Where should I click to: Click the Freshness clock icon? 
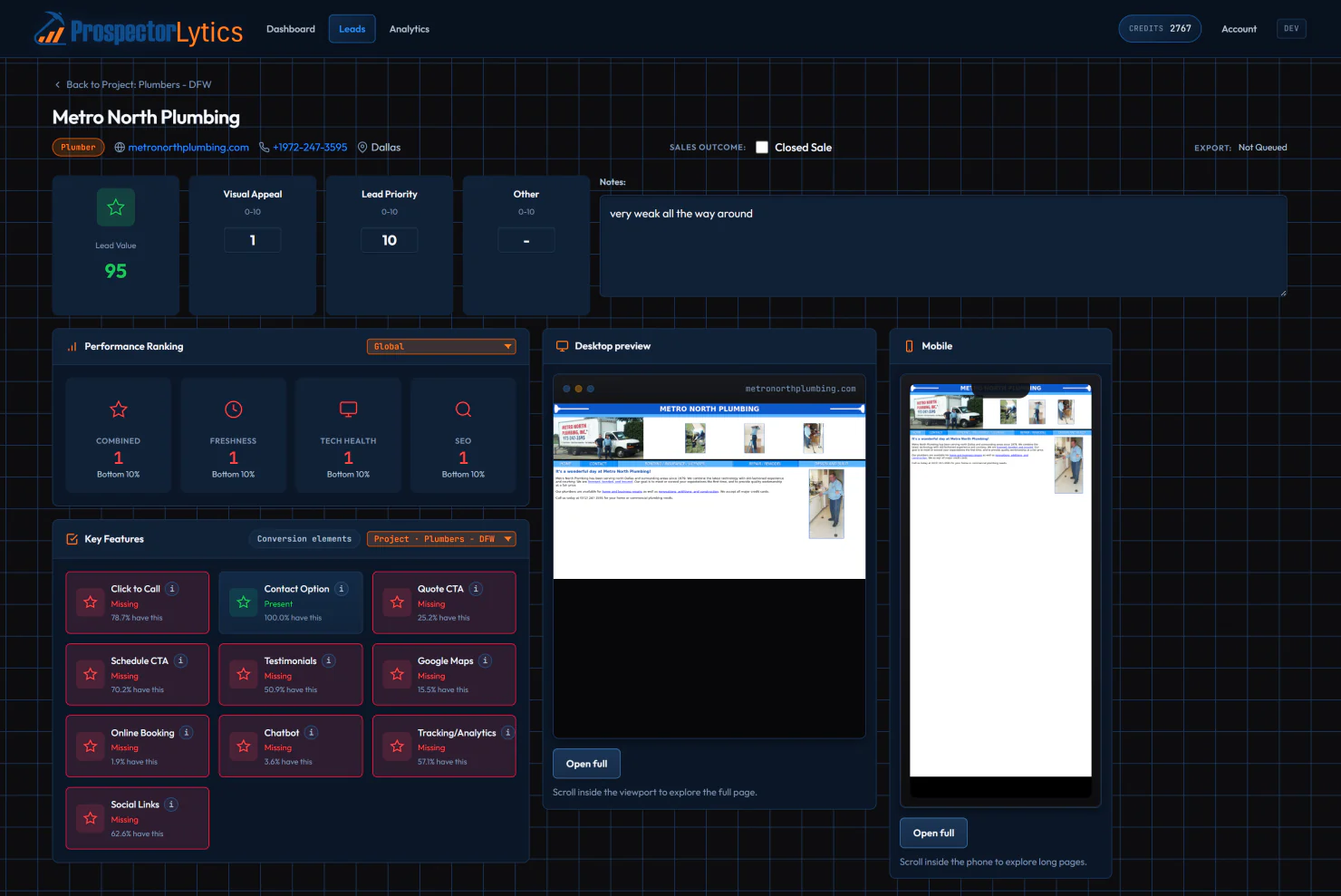(x=234, y=409)
